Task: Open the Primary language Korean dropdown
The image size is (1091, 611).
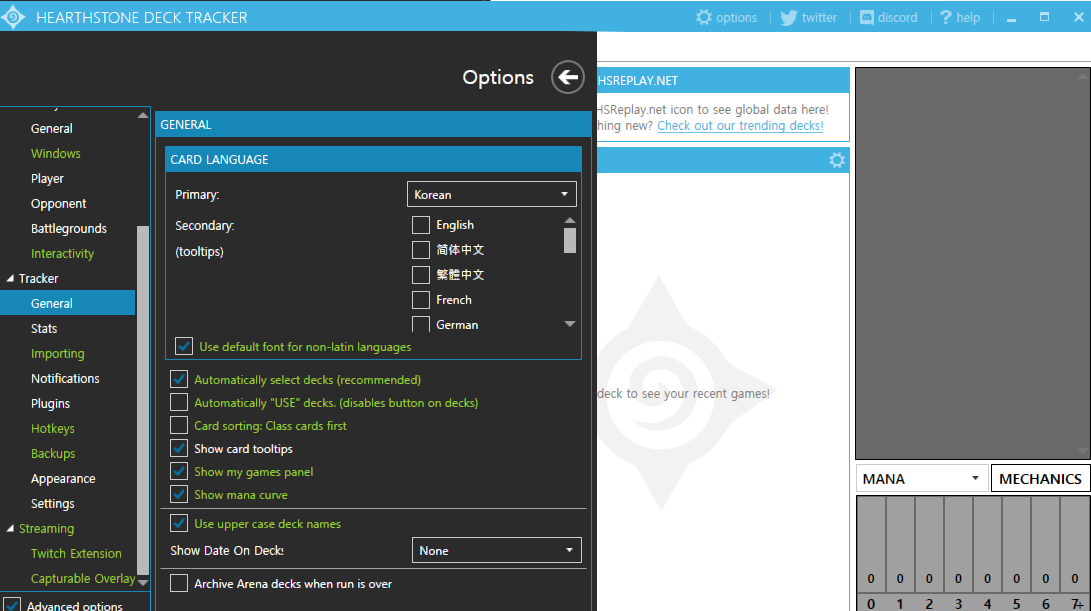Action: tap(491, 194)
